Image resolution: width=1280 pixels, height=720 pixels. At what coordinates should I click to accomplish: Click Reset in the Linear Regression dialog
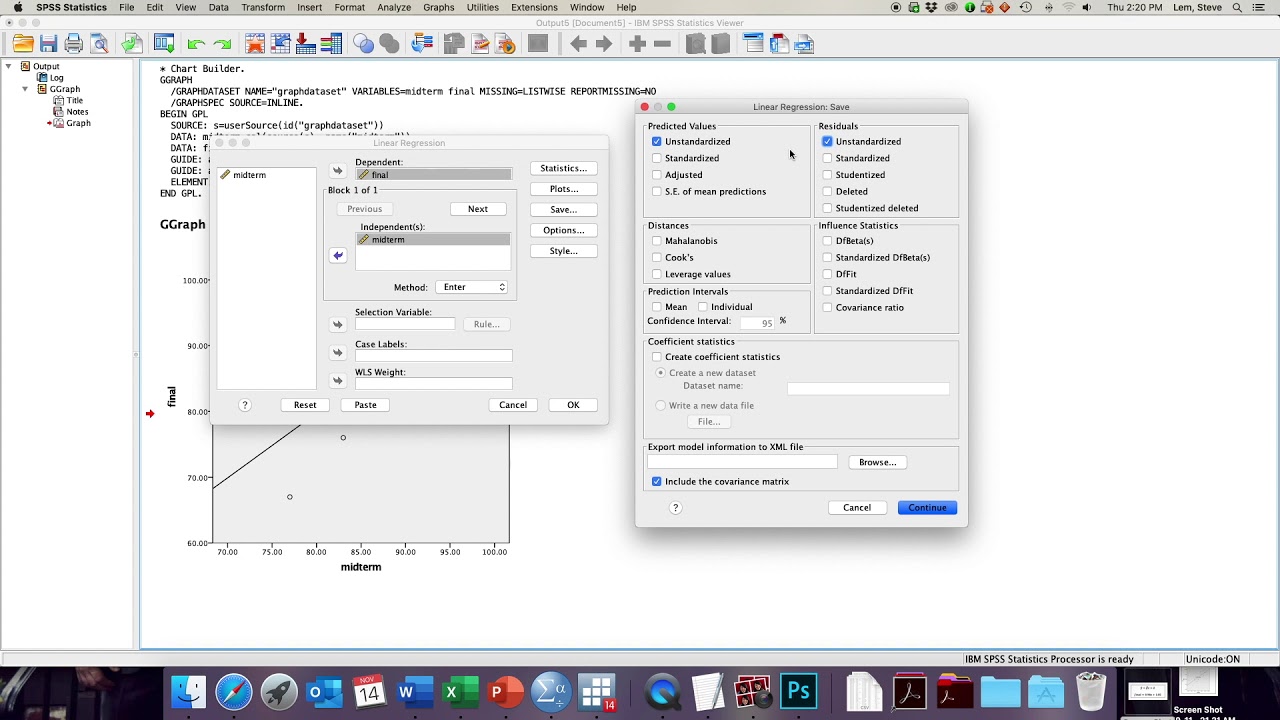(x=305, y=405)
